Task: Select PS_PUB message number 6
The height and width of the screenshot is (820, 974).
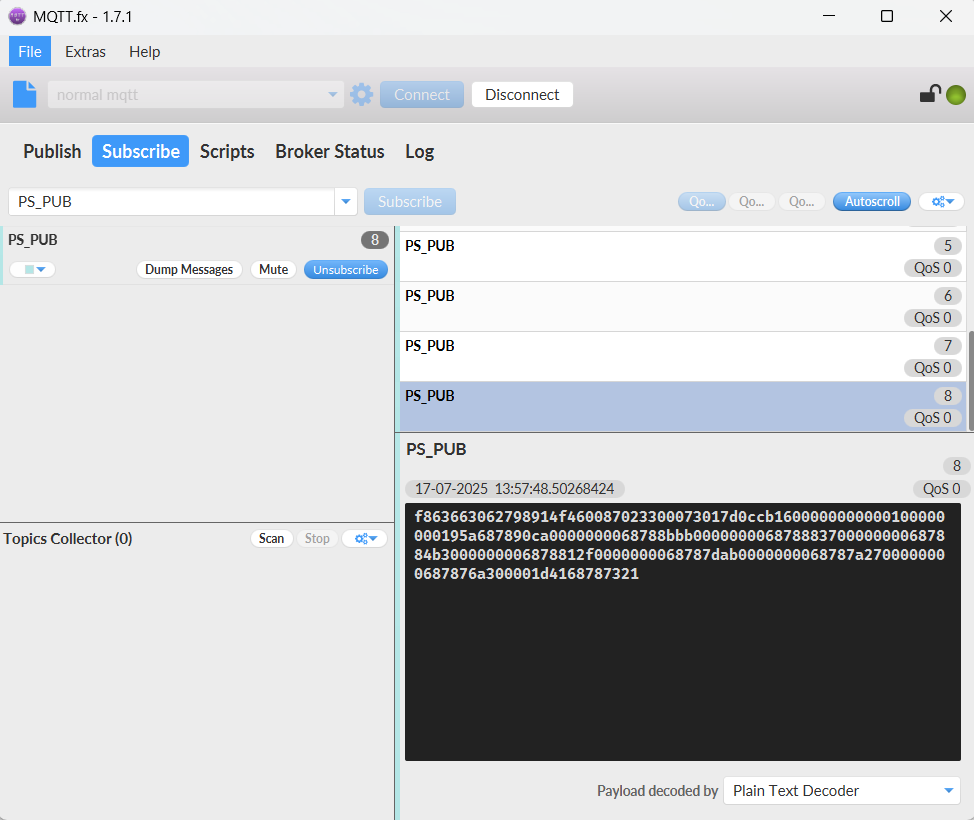Action: tap(683, 307)
